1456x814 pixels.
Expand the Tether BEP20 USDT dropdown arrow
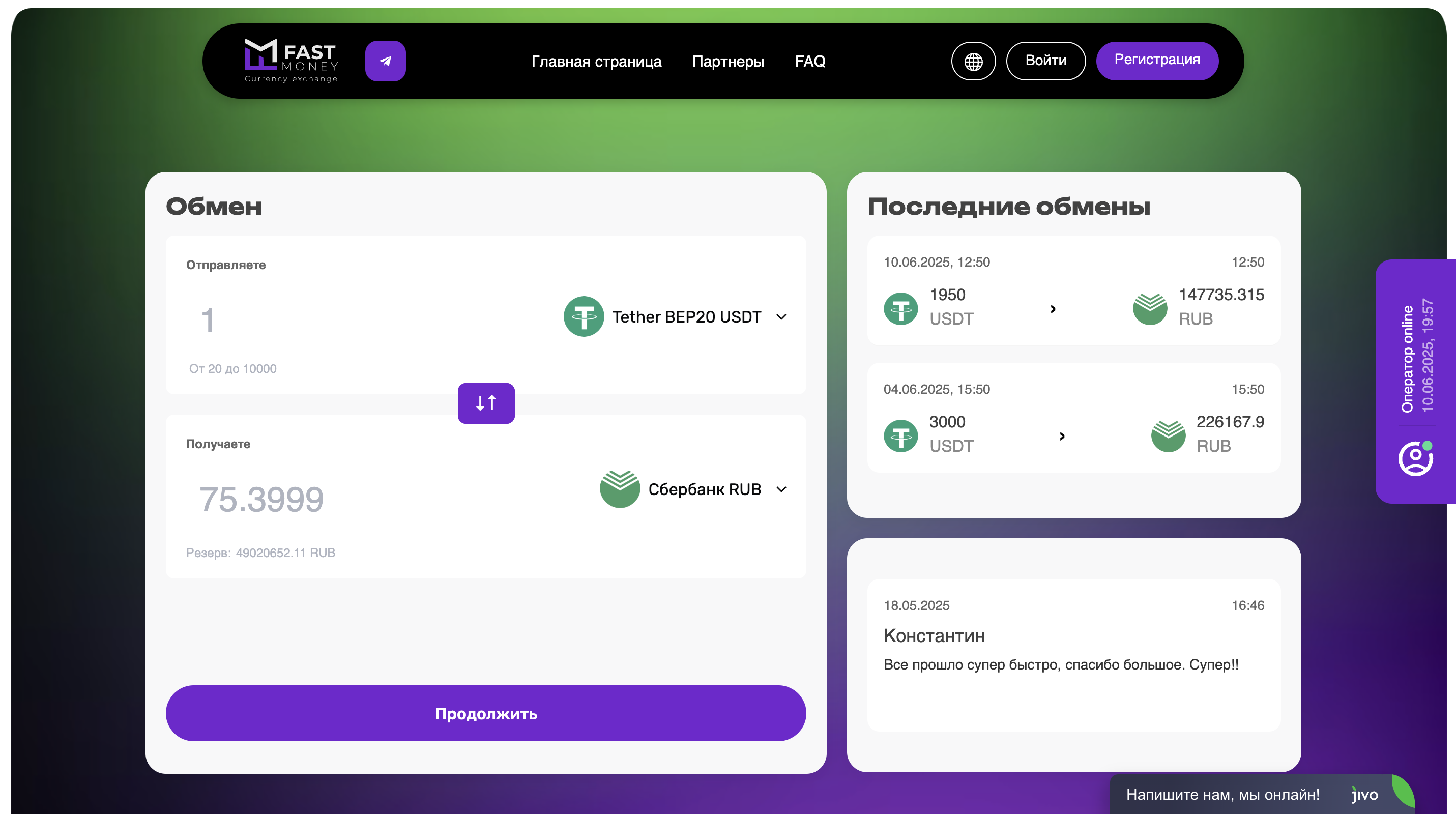coord(781,316)
